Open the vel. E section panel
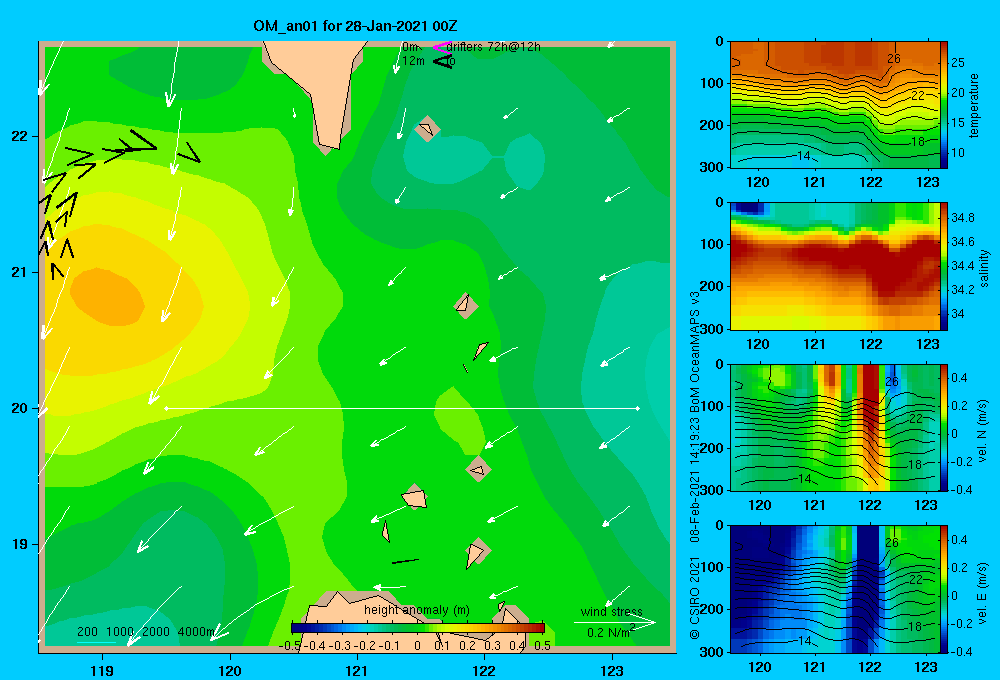 point(834,589)
